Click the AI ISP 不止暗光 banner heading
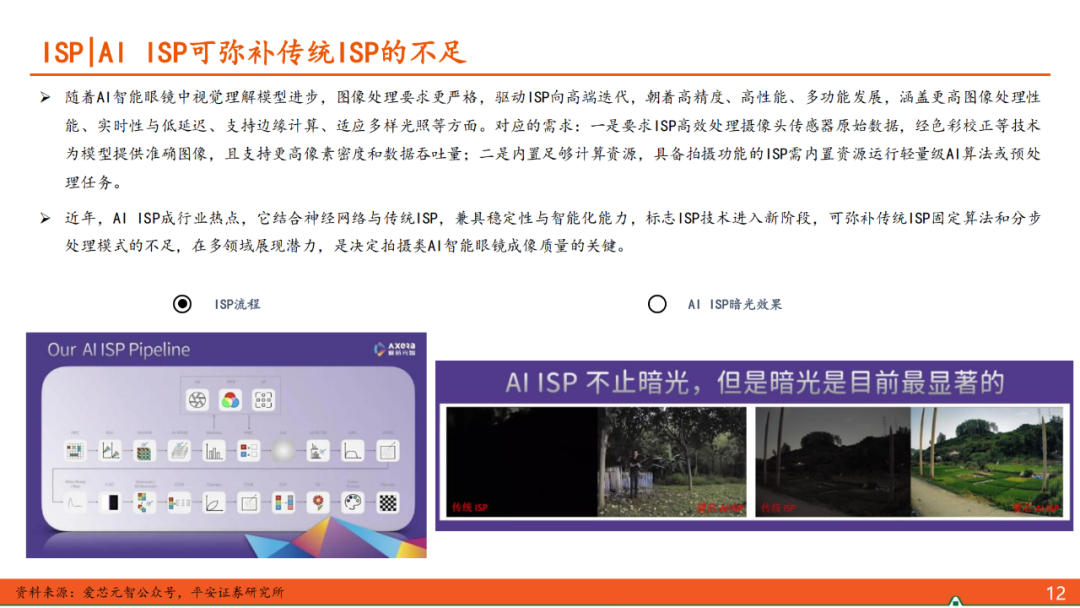This screenshot has height=608, width=1080. (x=754, y=382)
